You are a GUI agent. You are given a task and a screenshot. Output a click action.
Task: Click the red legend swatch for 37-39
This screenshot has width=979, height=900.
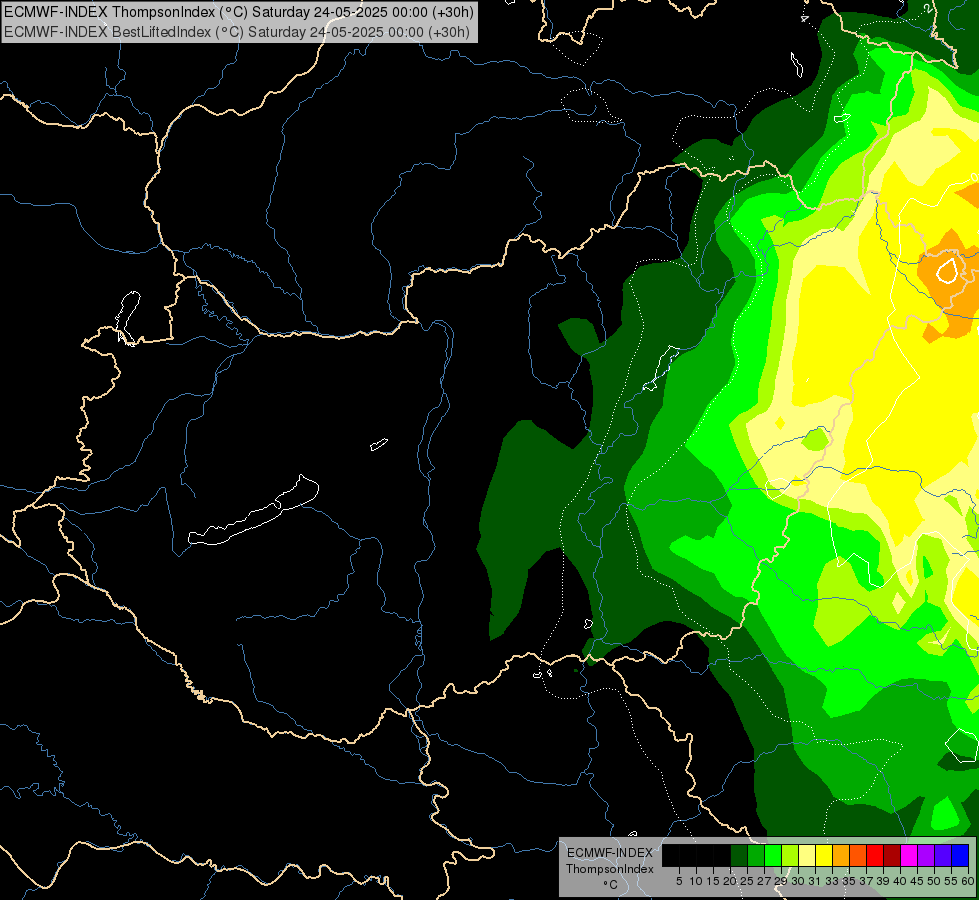pos(875,855)
